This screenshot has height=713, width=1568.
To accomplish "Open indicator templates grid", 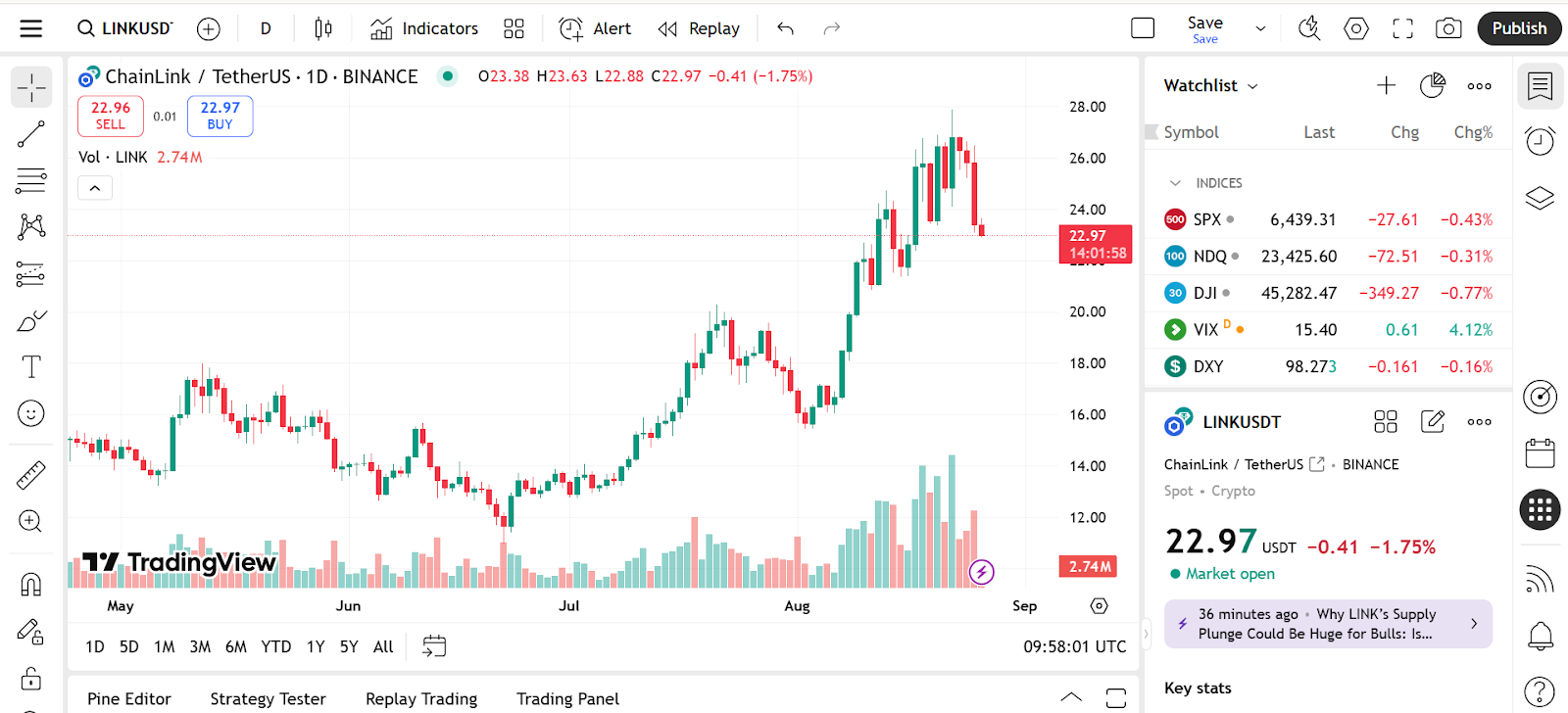I will tap(514, 28).
